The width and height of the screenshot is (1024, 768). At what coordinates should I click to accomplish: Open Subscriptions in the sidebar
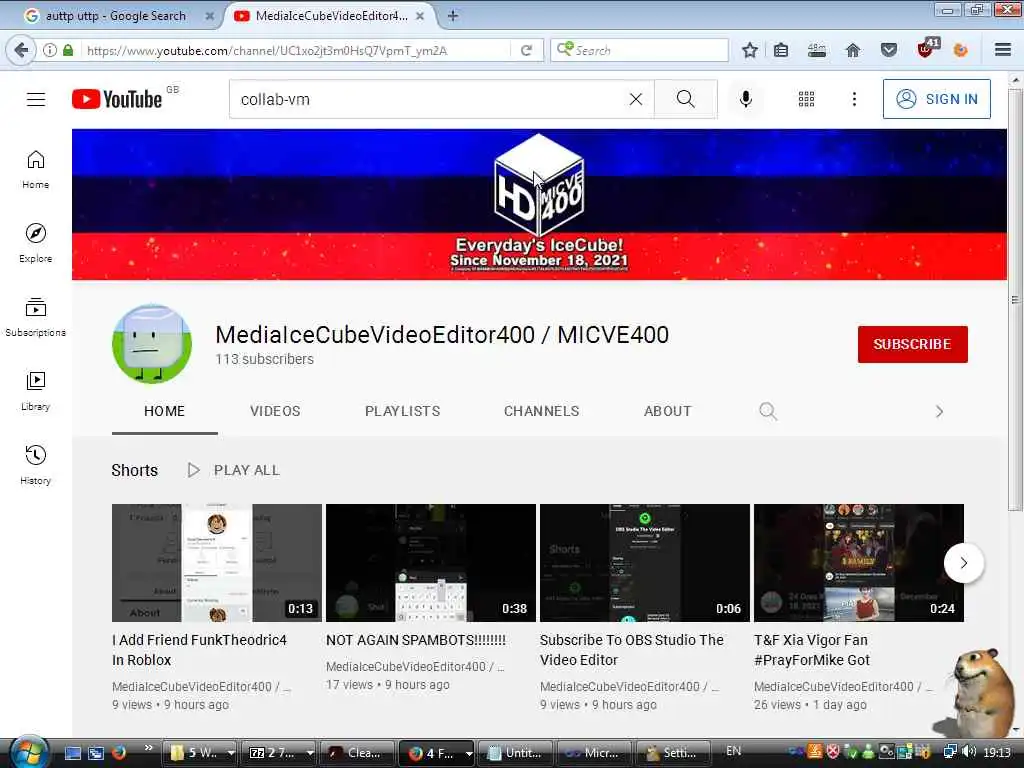click(x=36, y=317)
